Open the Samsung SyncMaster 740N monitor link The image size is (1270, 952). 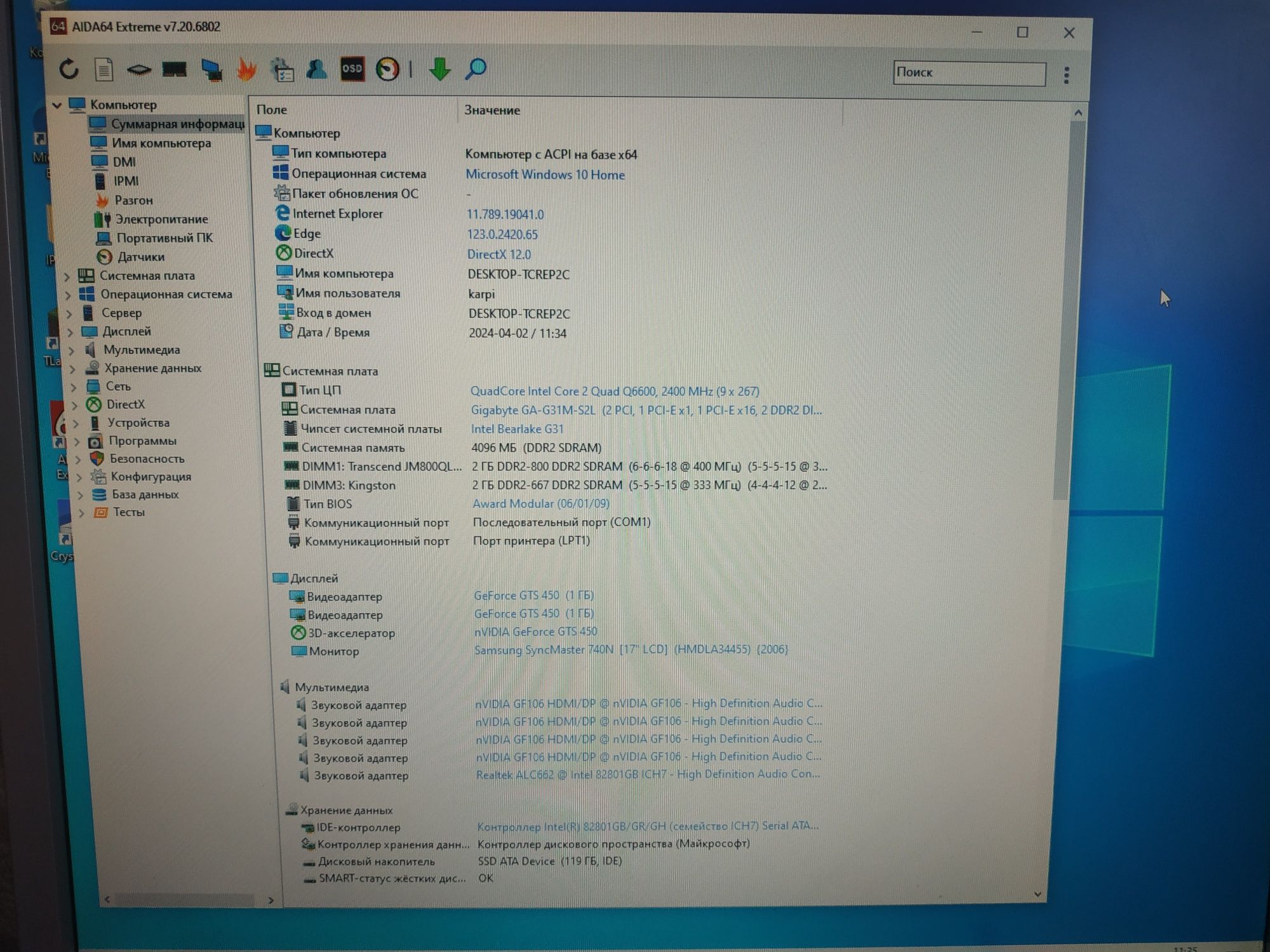(x=631, y=649)
